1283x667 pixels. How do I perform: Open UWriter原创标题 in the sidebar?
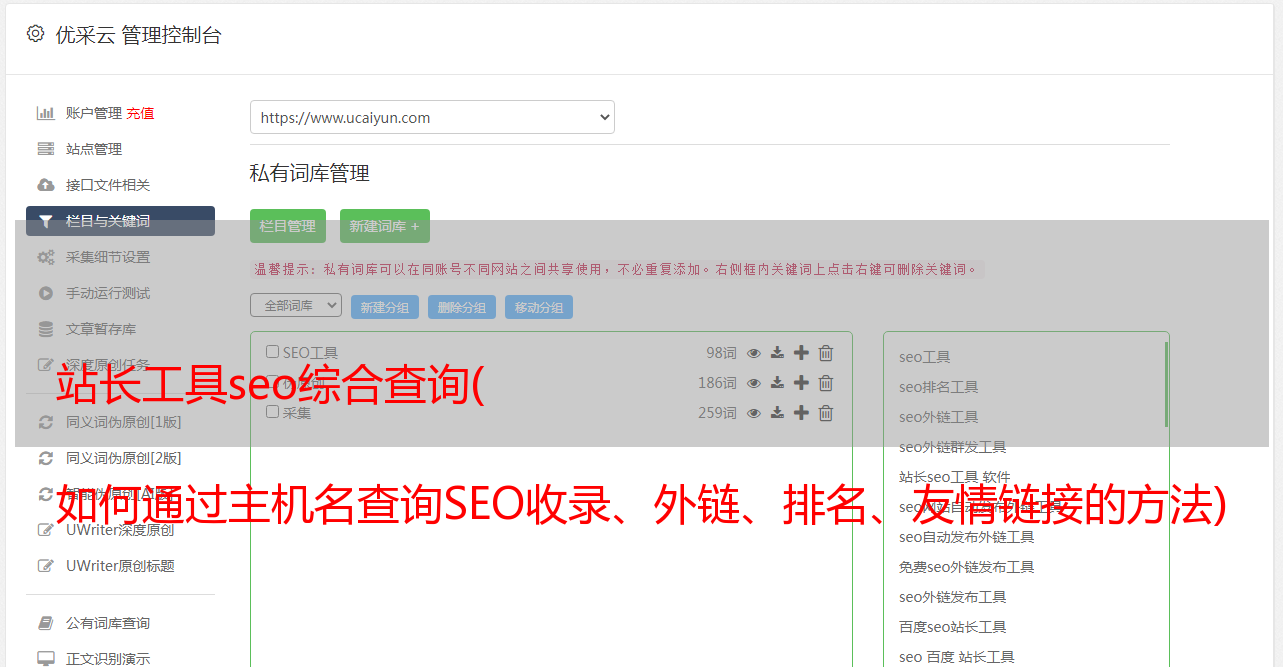tap(120, 566)
